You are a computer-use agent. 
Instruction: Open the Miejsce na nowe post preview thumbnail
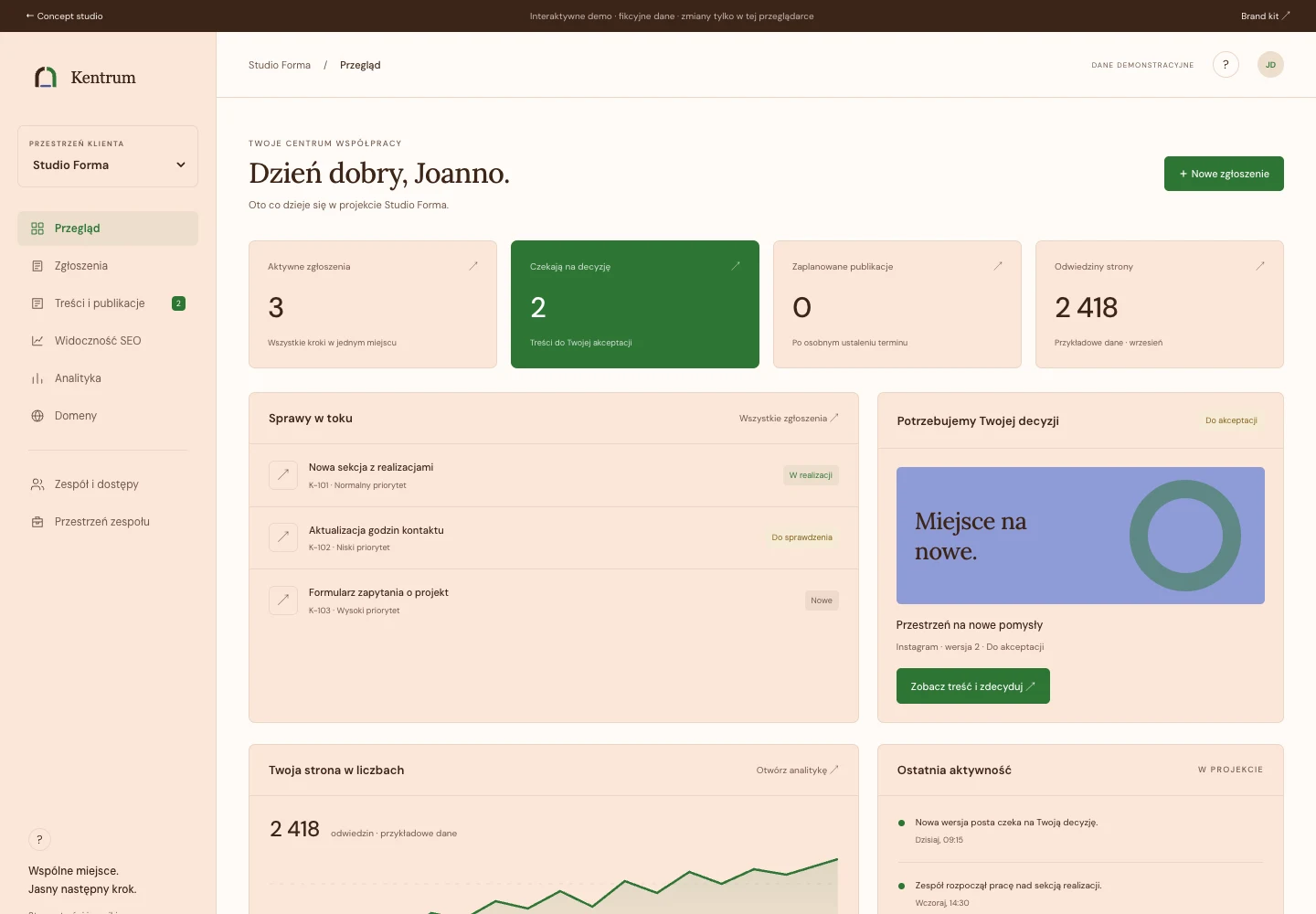point(1080,536)
